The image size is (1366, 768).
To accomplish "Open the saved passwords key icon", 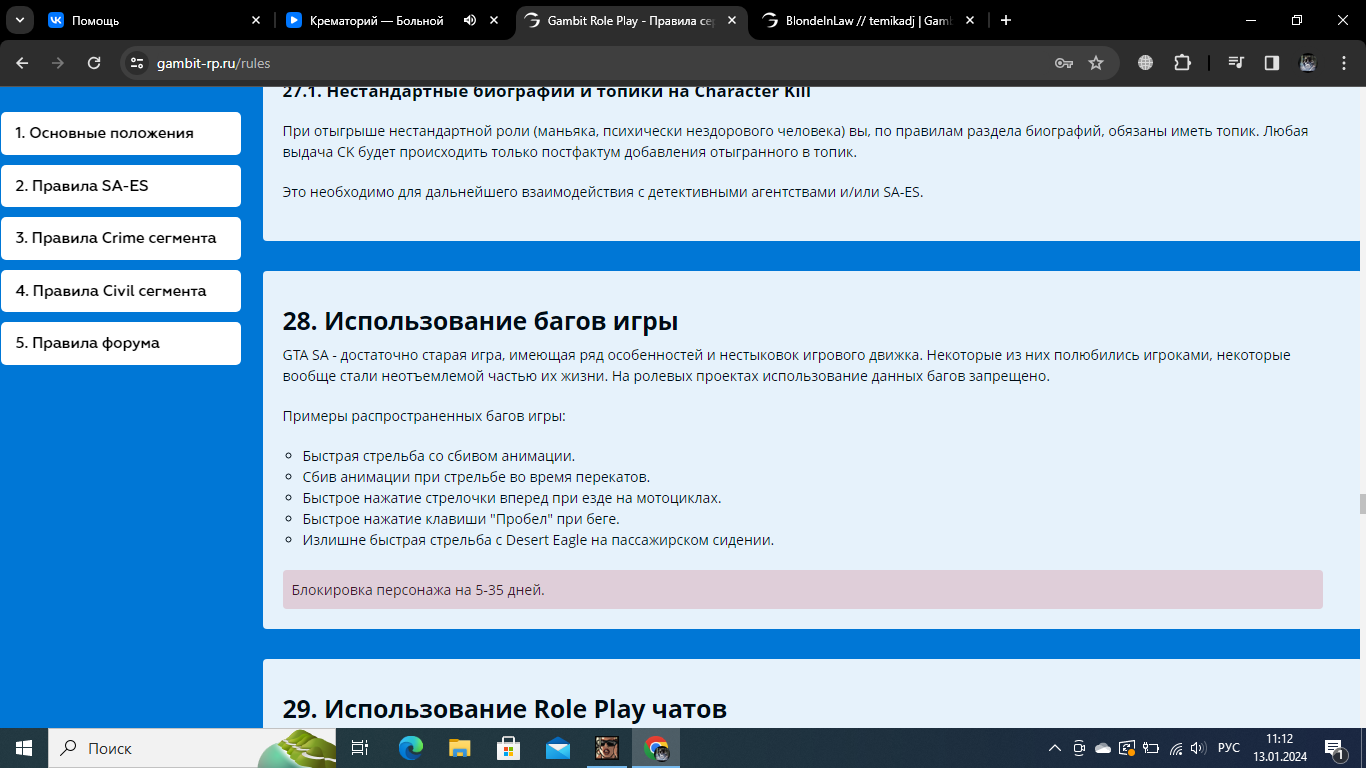I will tap(1064, 63).
